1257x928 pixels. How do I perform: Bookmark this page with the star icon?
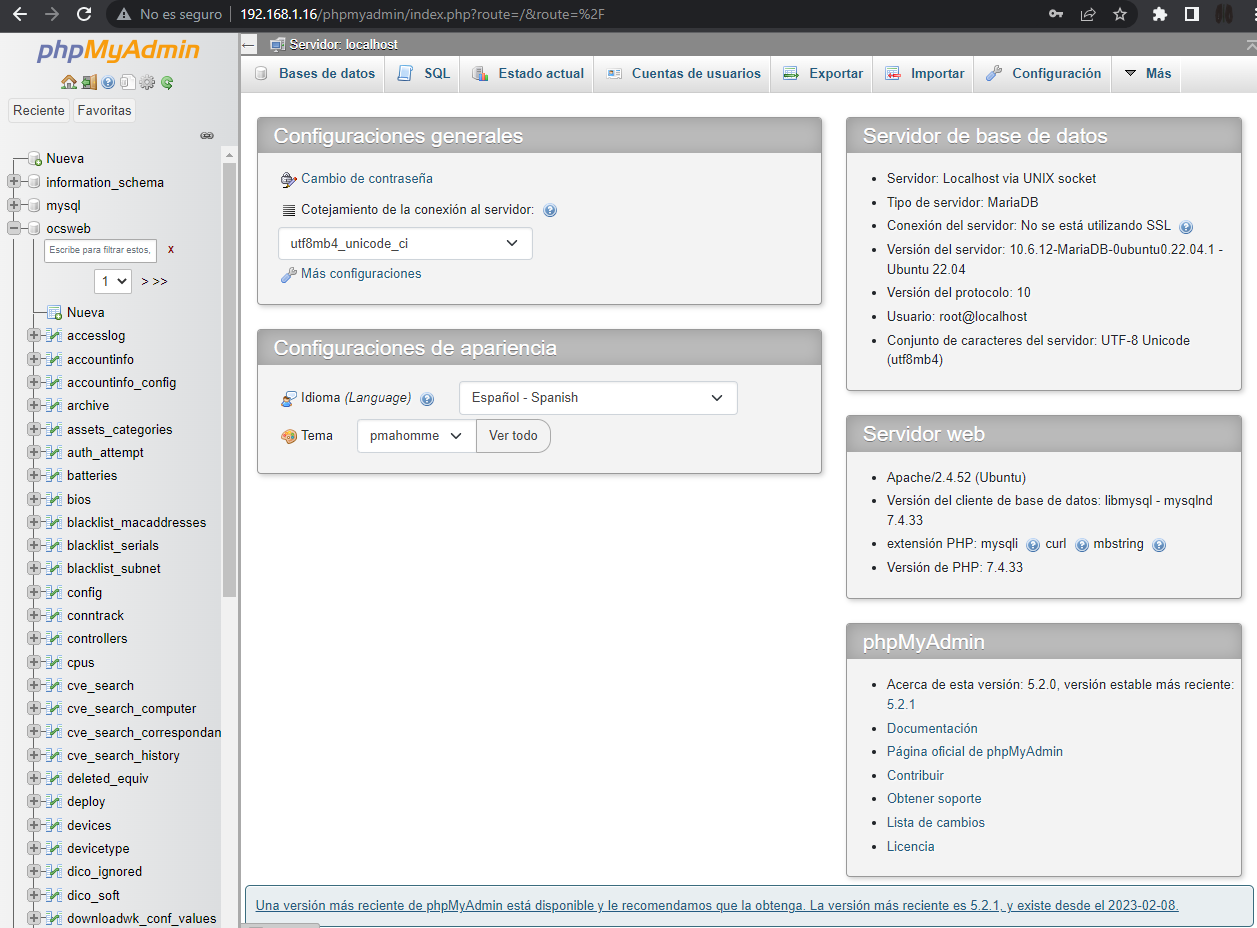pos(1120,15)
